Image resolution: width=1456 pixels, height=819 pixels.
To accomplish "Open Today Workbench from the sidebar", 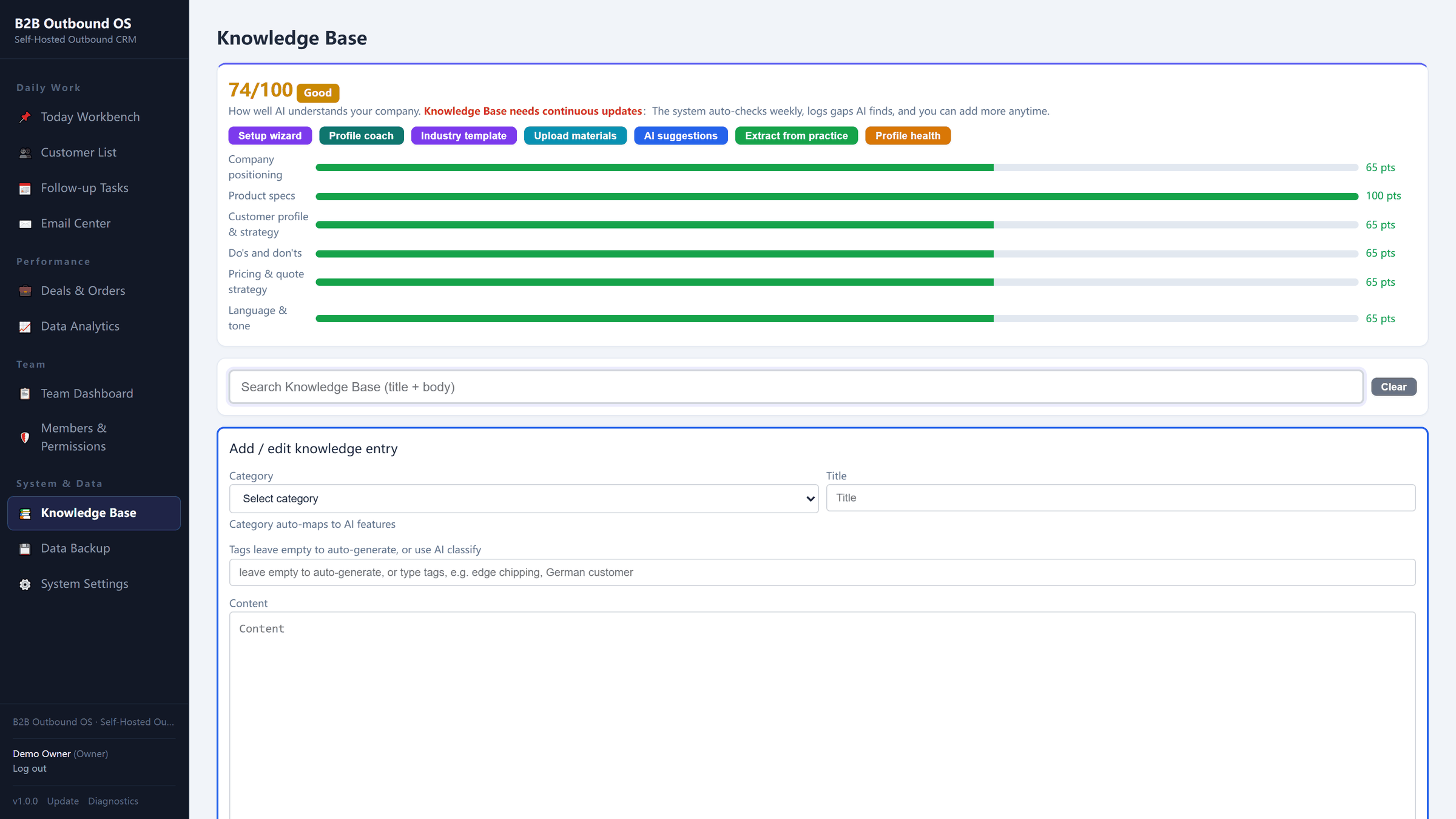I will (94, 117).
